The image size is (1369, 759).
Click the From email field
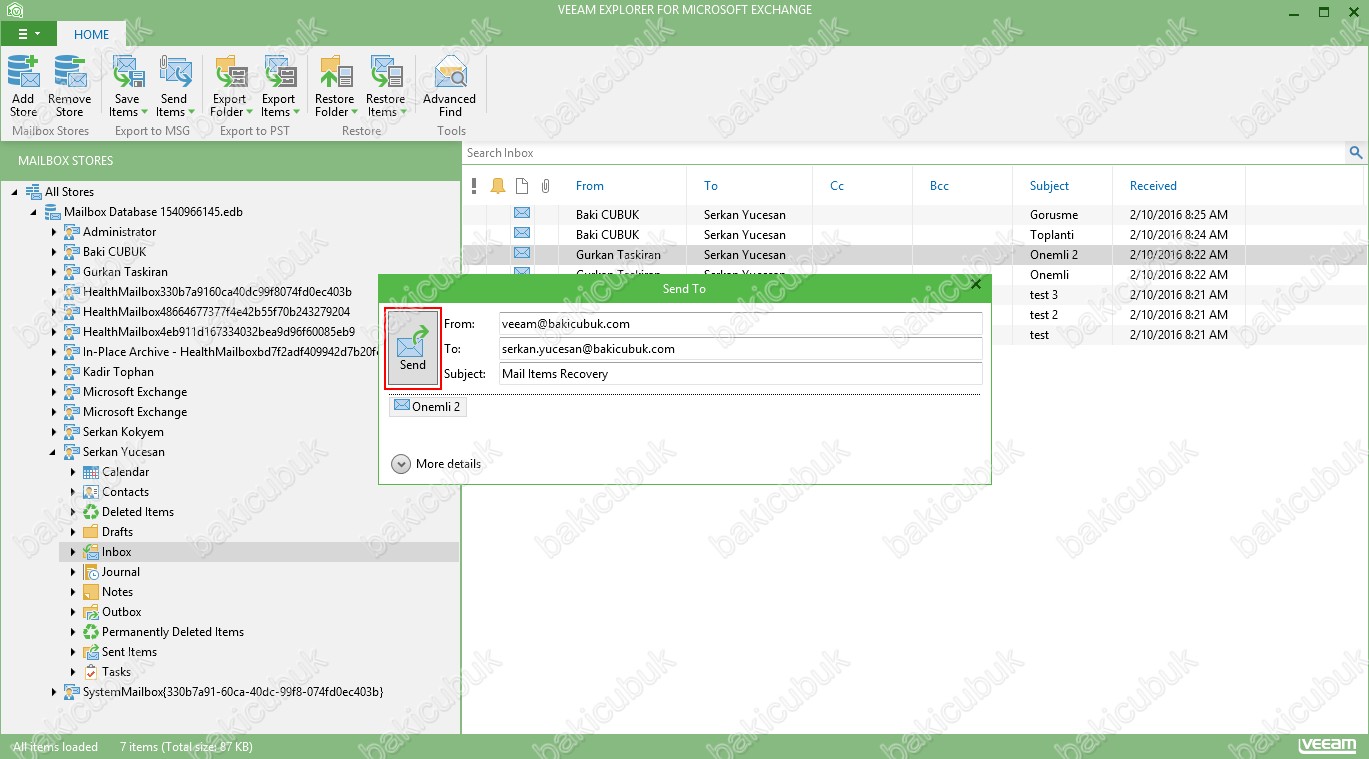pos(740,324)
